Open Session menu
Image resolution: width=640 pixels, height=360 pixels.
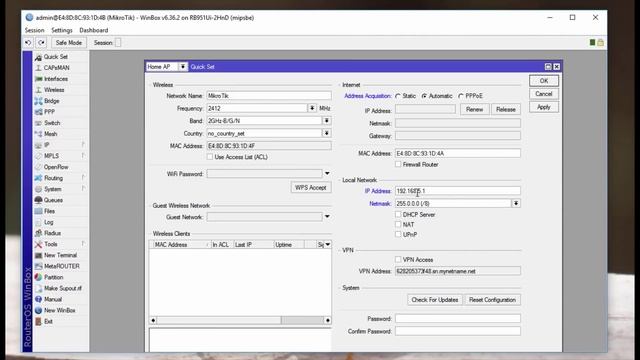coord(34,30)
